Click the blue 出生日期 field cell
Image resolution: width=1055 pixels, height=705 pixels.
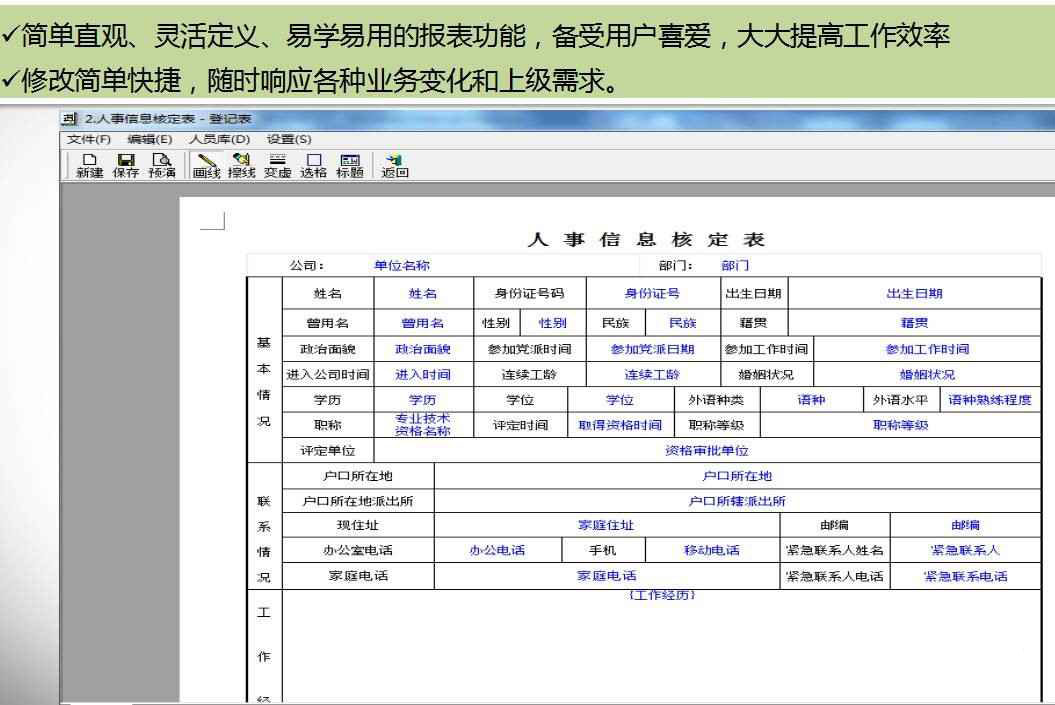(x=914, y=293)
